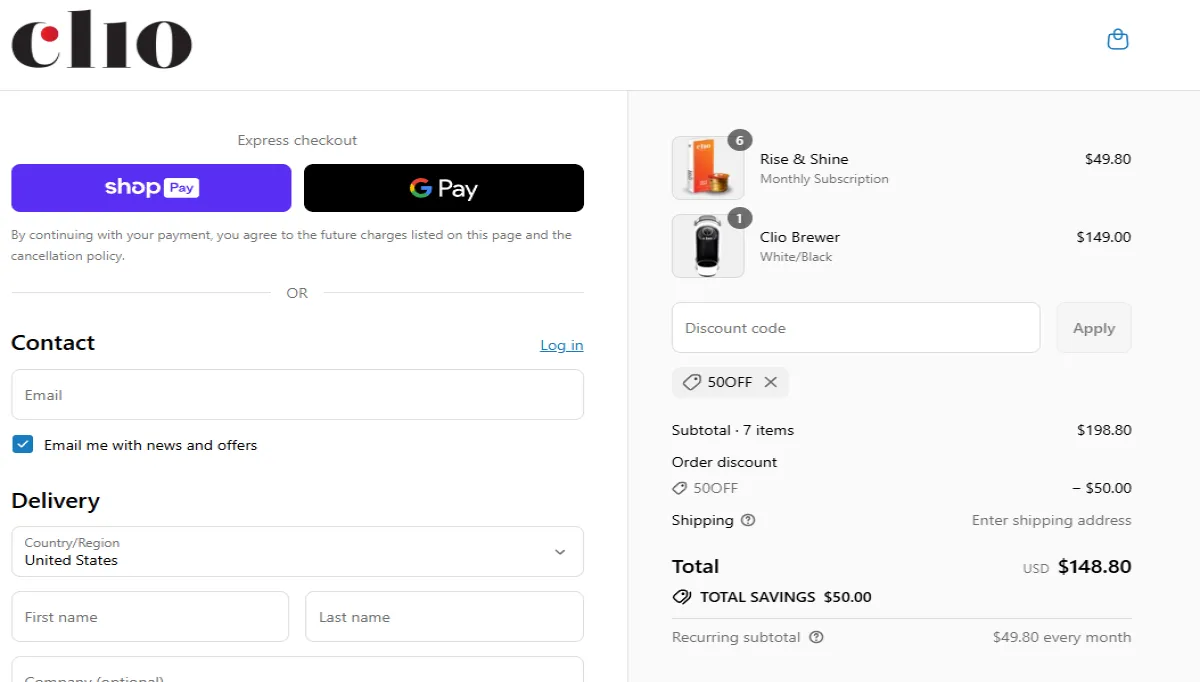Viewport: 1200px width, 682px height.
Task: Open the Country/Region dropdown
Action: (x=297, y=551)
